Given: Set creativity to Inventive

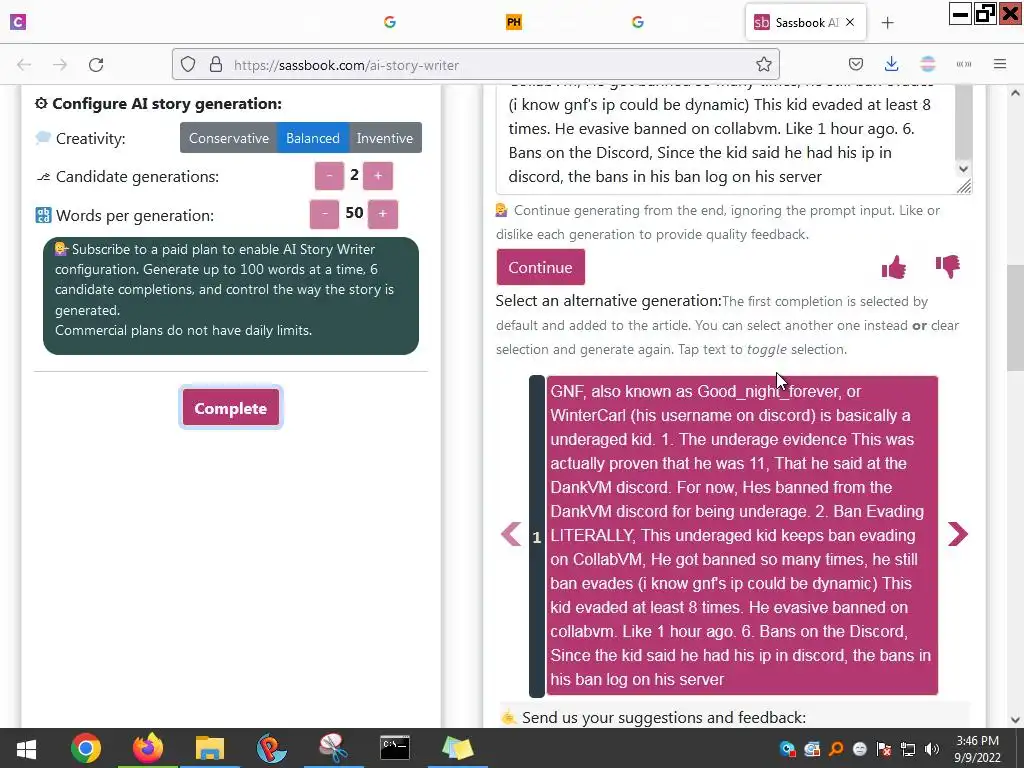Looking at the screenshot, I should [385, 138].
